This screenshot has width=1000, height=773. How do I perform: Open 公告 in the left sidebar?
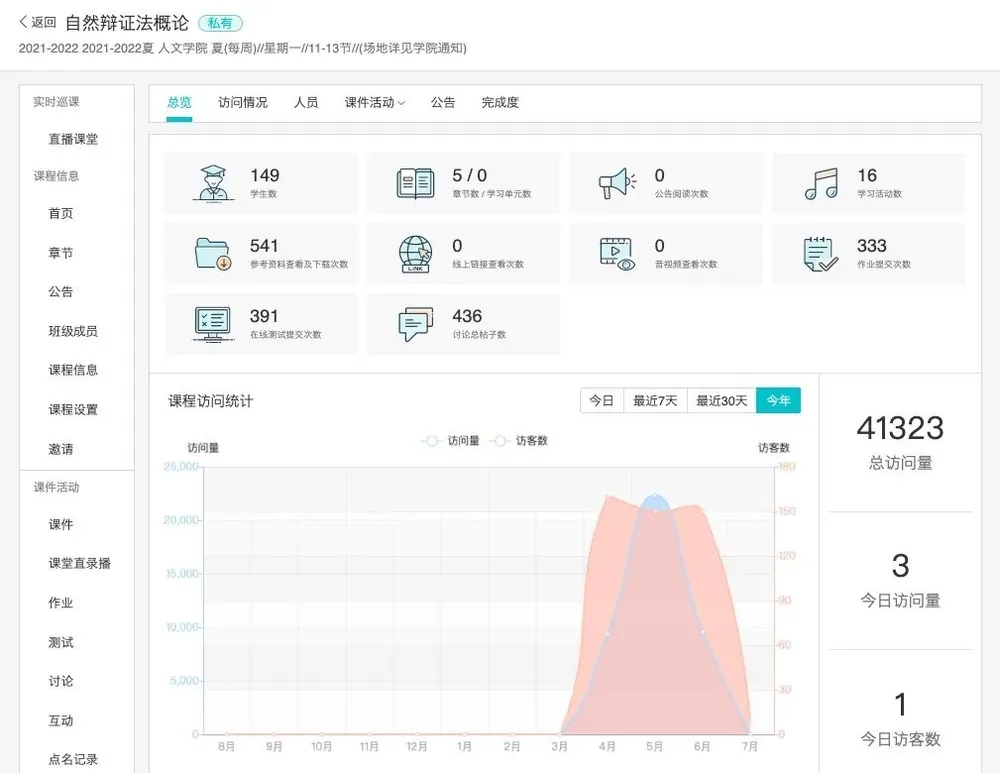pos(61,292)
